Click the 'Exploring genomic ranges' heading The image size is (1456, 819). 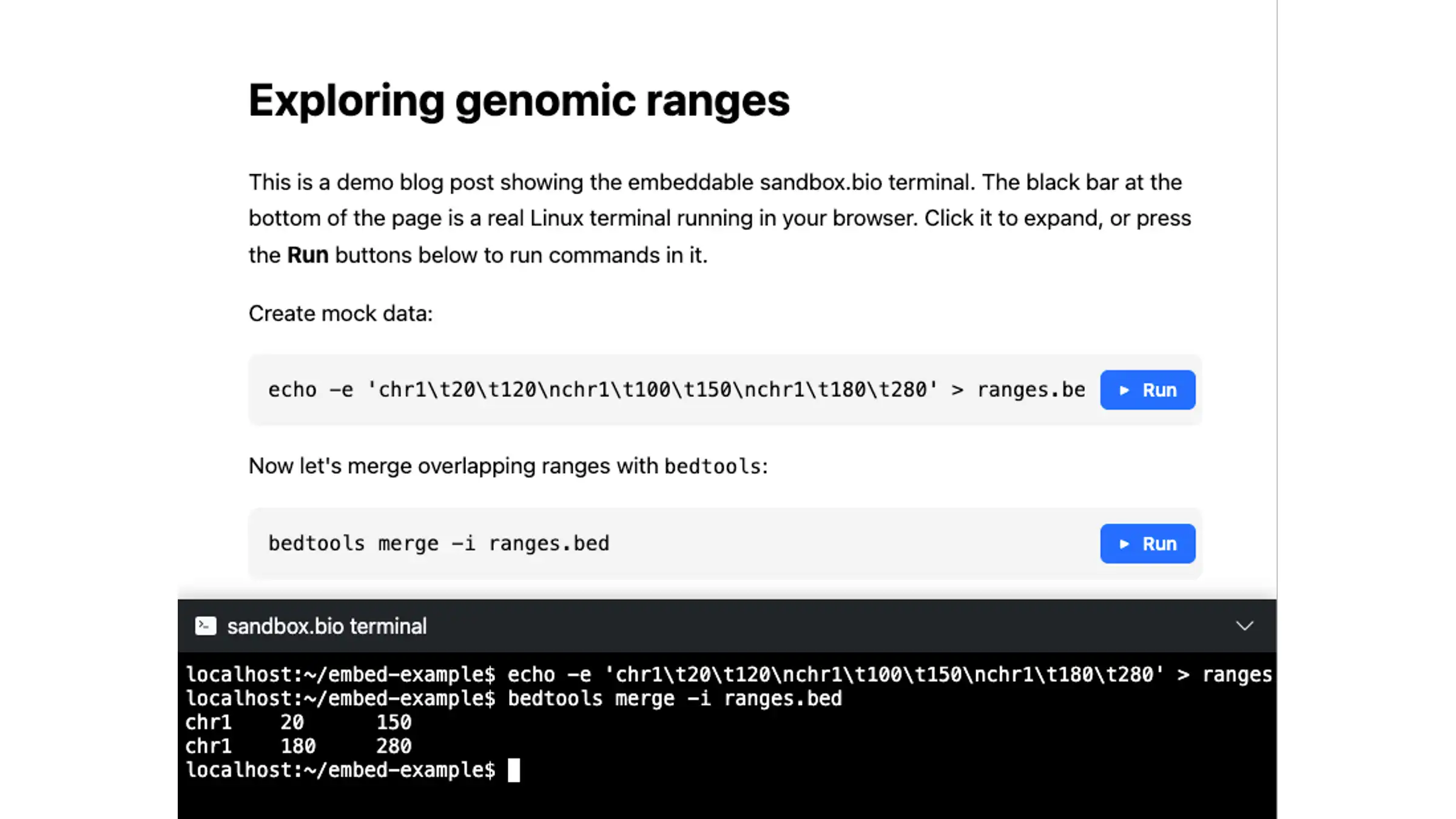[519, 101]
